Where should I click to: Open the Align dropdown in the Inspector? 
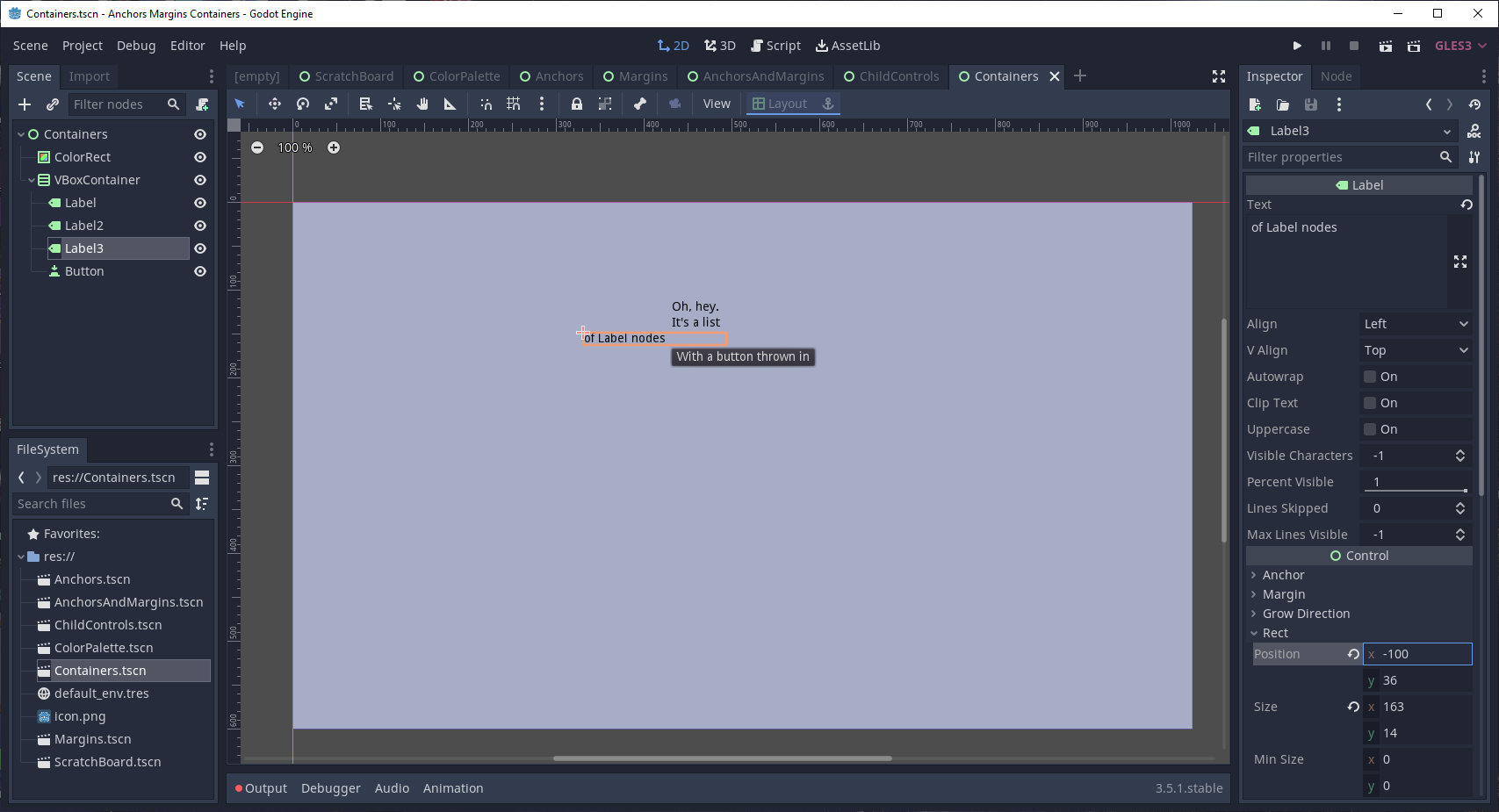tap(1415, 324)
